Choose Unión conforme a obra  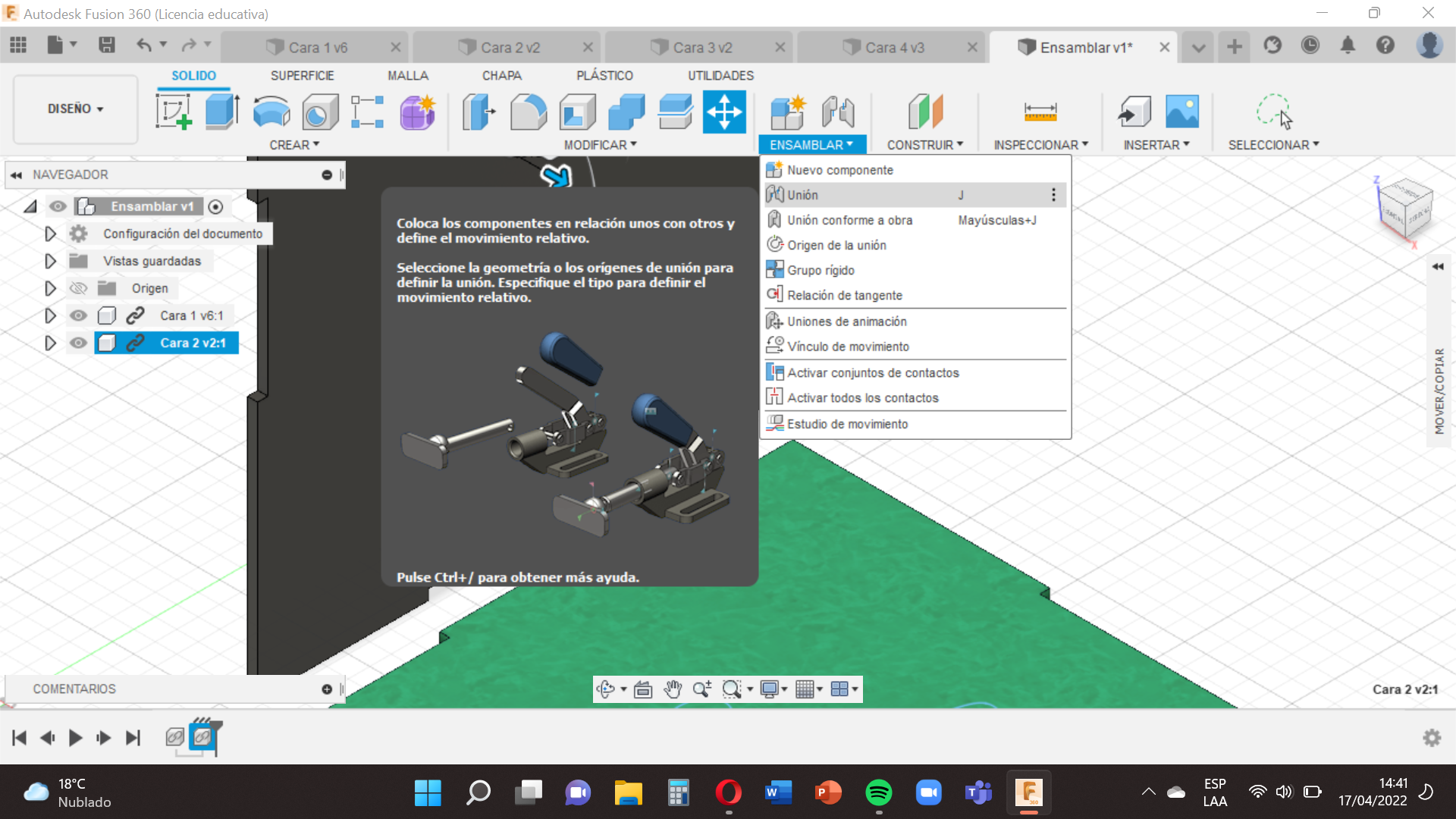coord(915,220)
